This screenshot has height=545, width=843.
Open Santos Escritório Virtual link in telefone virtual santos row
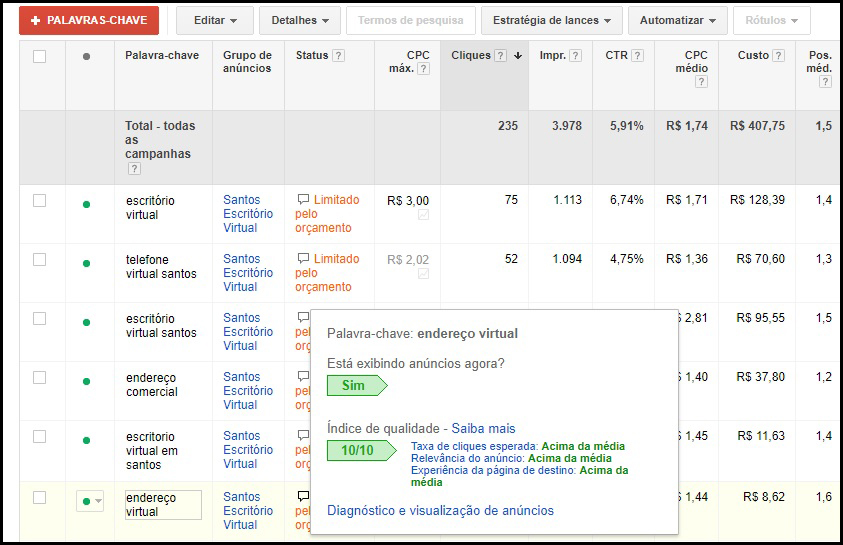click(248, 272)
